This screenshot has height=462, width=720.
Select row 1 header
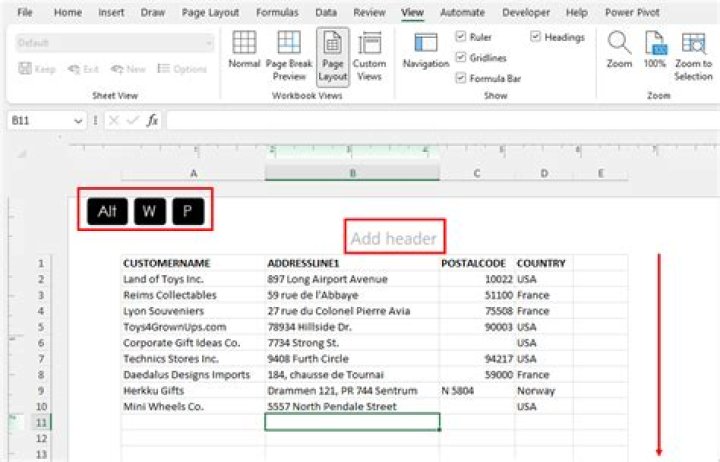[41, 263]
